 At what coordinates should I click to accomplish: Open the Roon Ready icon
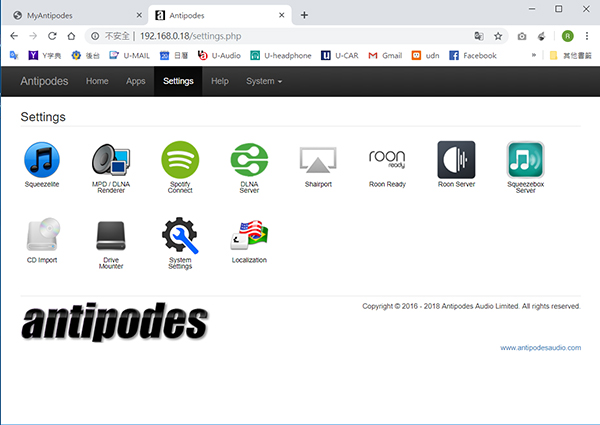pos(387,160)
